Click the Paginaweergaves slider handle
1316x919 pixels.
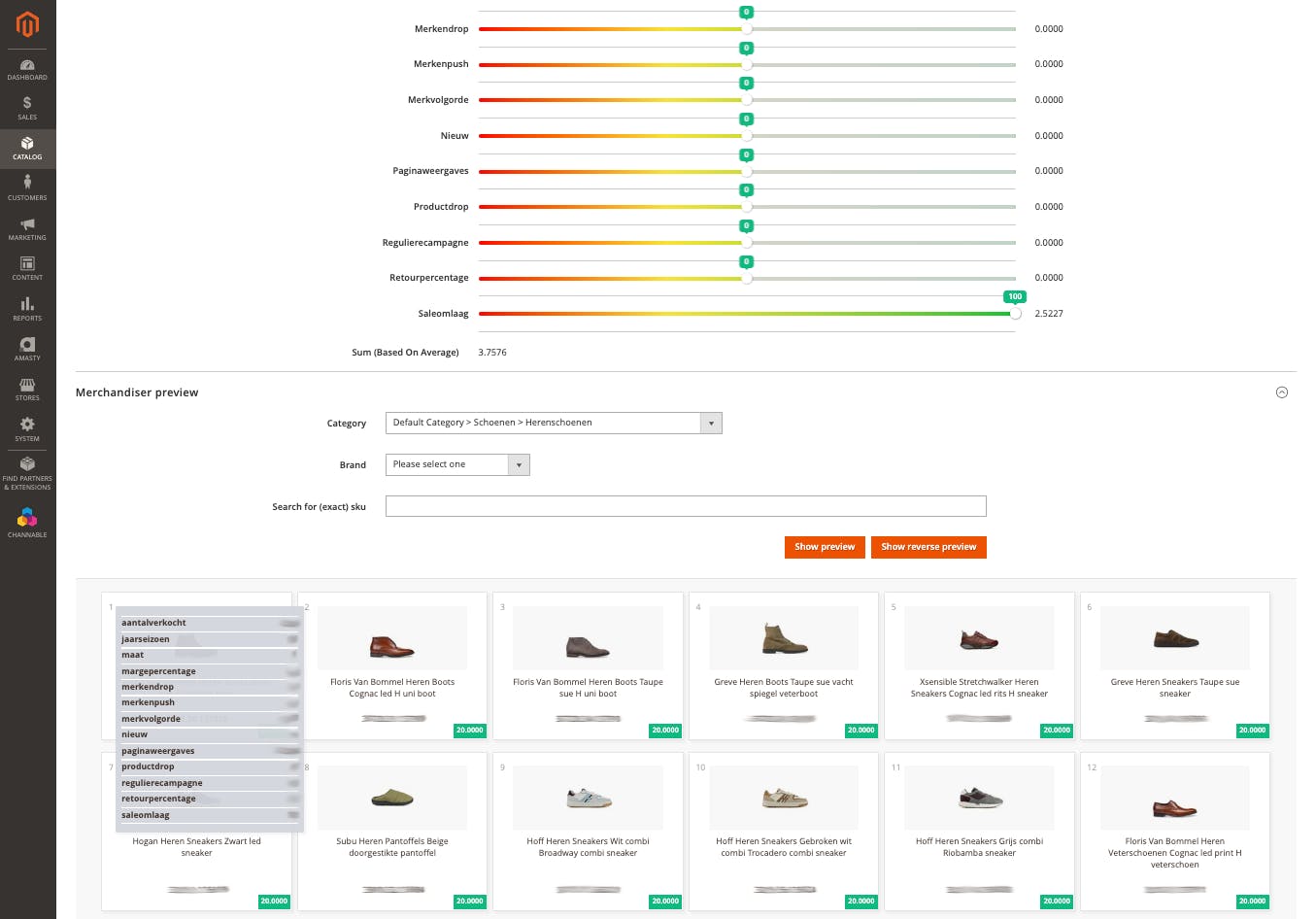pos(747,171)
